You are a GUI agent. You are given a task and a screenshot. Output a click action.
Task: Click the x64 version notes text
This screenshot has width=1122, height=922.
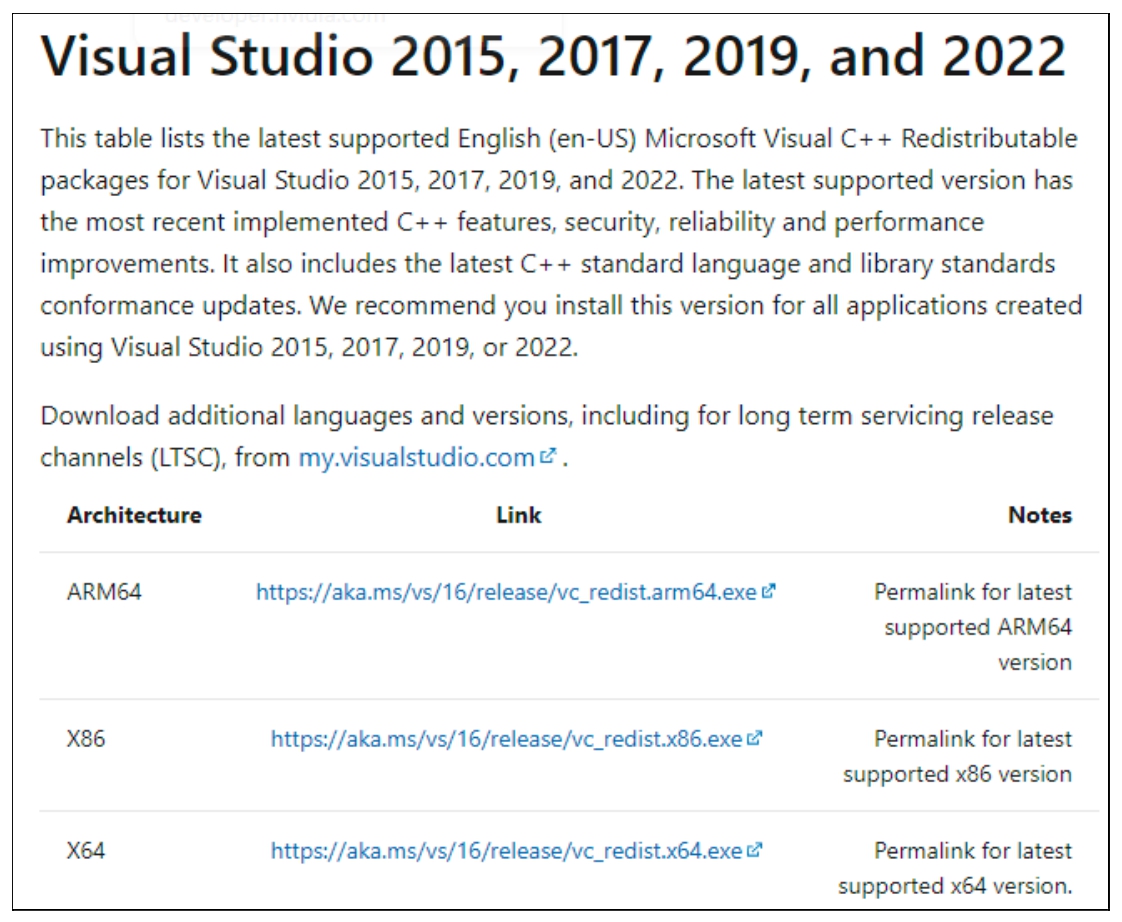(x=955, y=869)
